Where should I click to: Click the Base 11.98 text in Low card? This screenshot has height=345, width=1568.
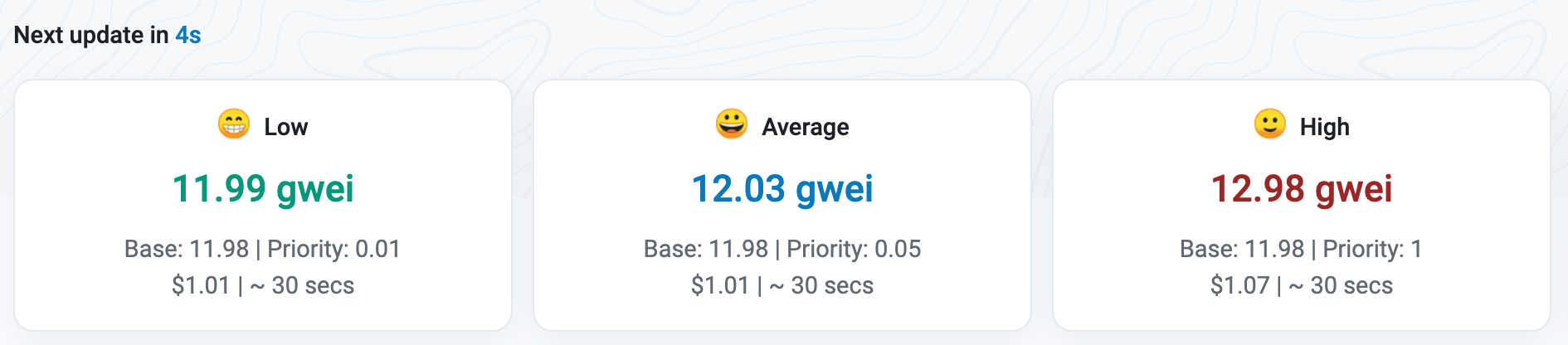tap(187, 249)
